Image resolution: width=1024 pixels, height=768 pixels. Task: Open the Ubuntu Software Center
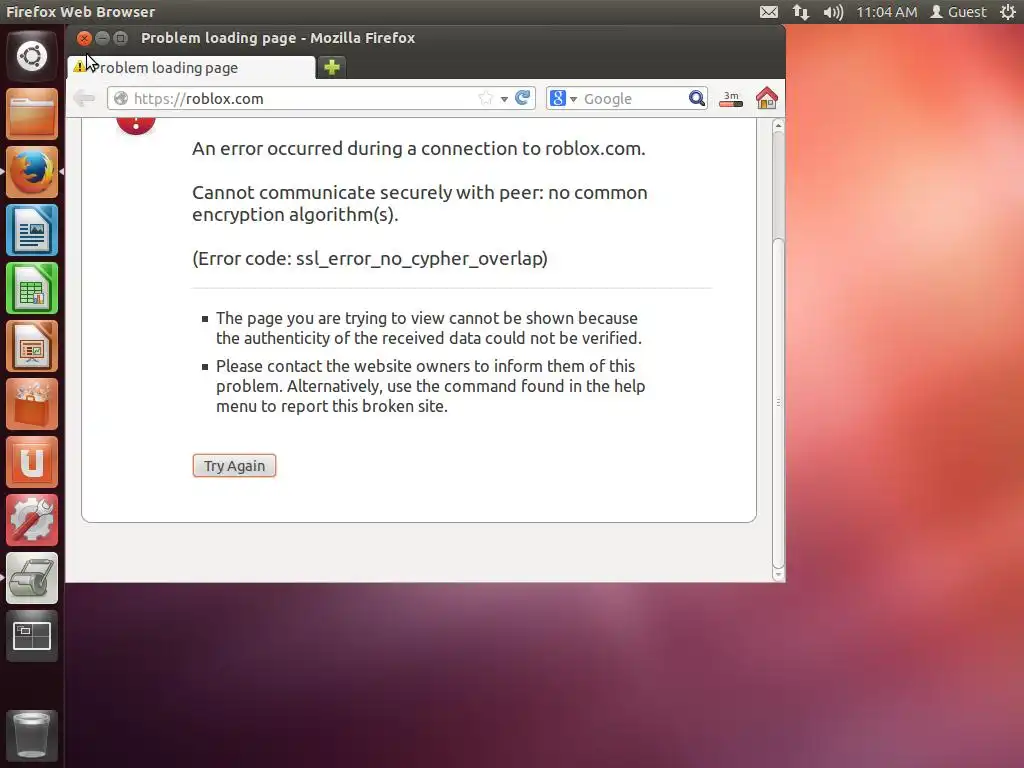point(32,404)
